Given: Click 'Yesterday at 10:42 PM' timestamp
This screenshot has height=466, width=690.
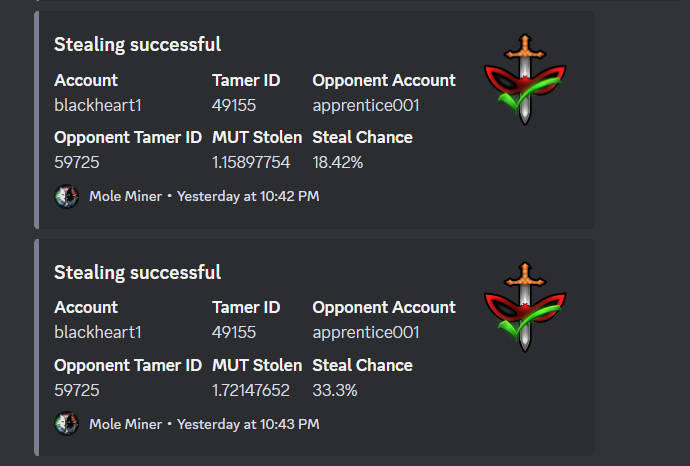Looking at the screenshot, I should [248, 196].
